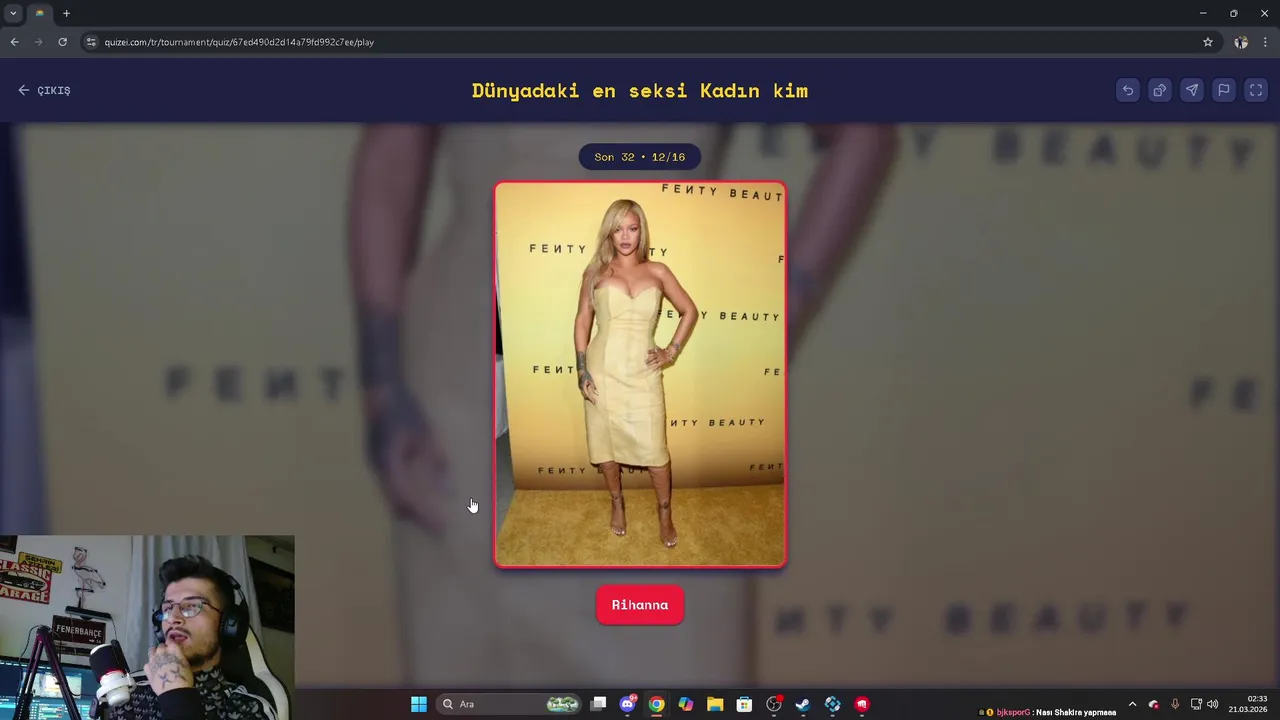This screenshot has width=1280, height=720.
Task: Open a new tab with the plus button
Action: (66, 13)
